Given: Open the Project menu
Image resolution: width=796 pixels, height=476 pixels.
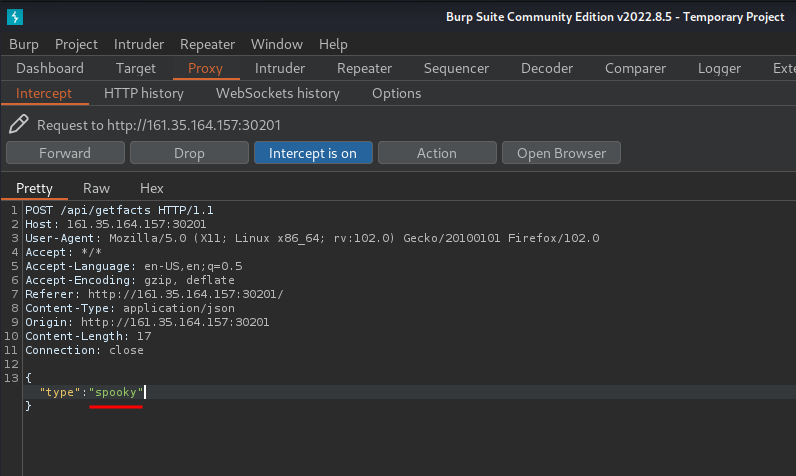Looking at the screenshot, I should click(76, 45).
